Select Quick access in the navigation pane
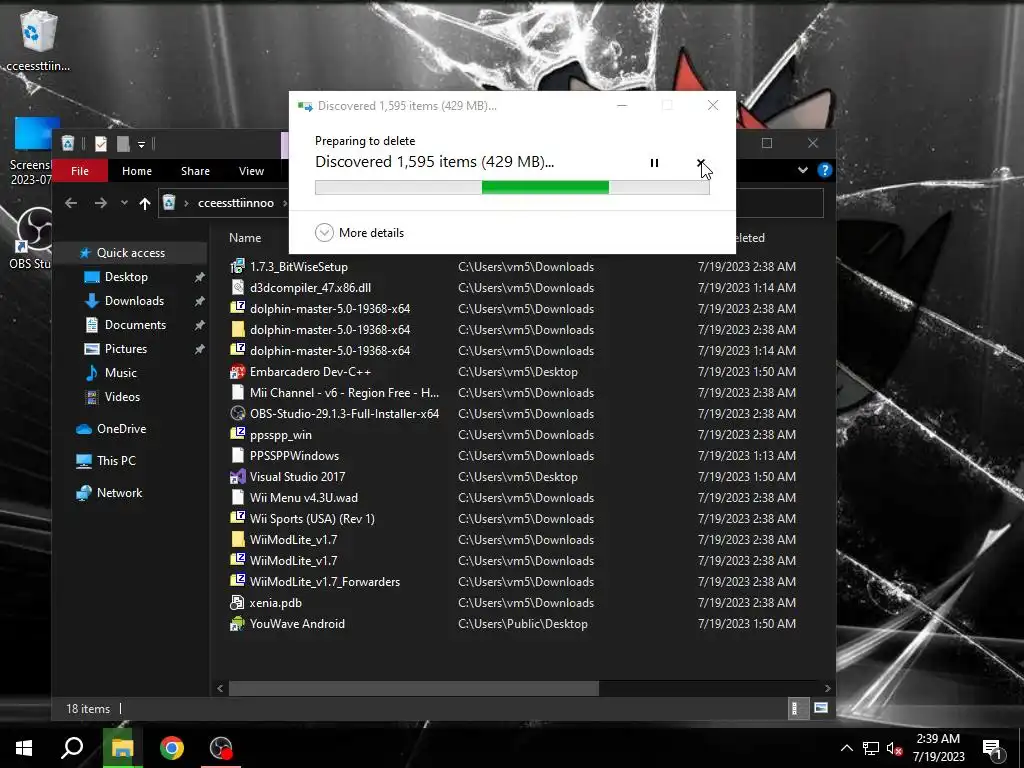Viewport: 1024px width, 768px height. click(x=131, y=253)
